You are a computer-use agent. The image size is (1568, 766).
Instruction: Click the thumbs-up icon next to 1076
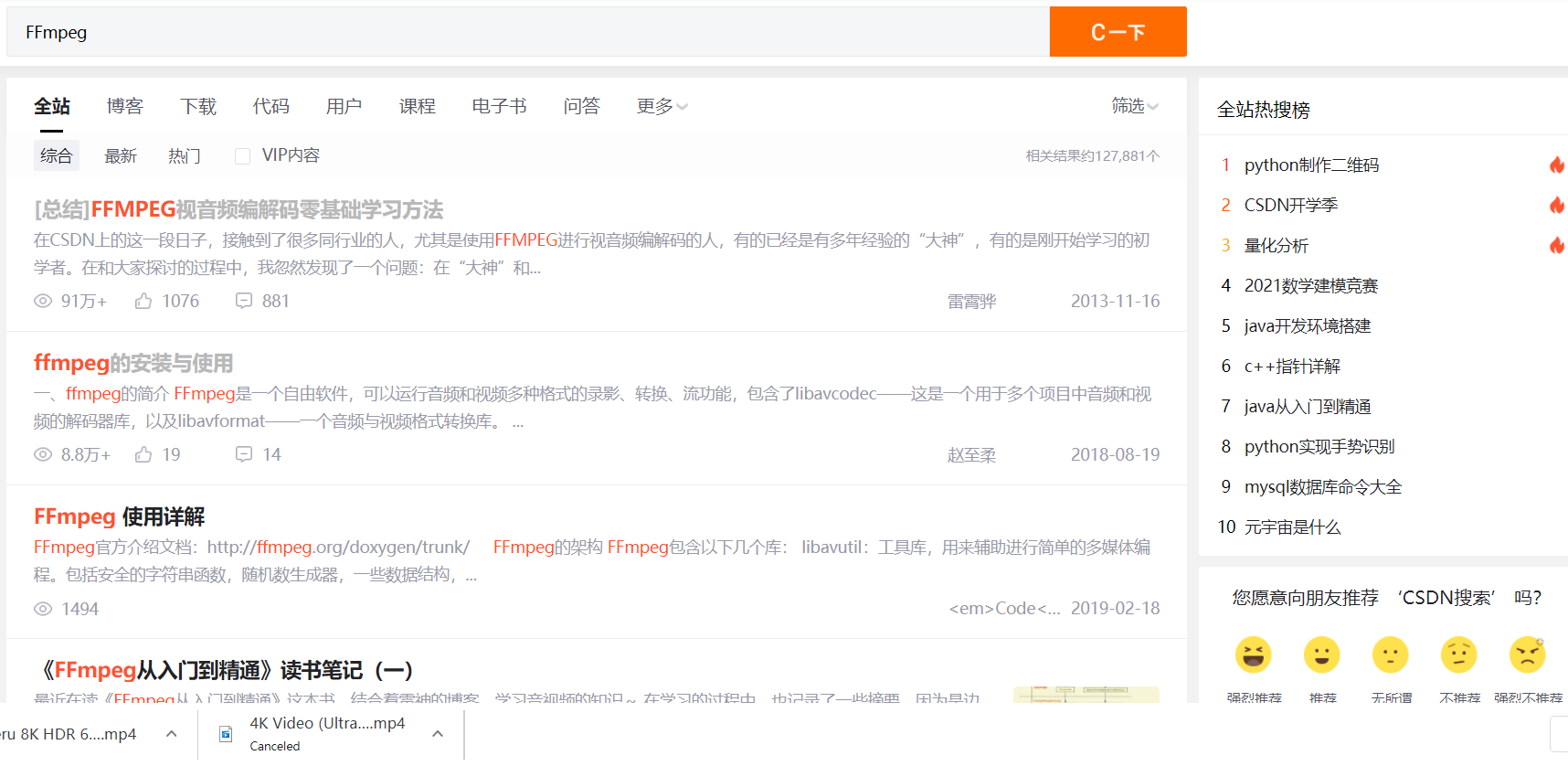tap(143, 301)
